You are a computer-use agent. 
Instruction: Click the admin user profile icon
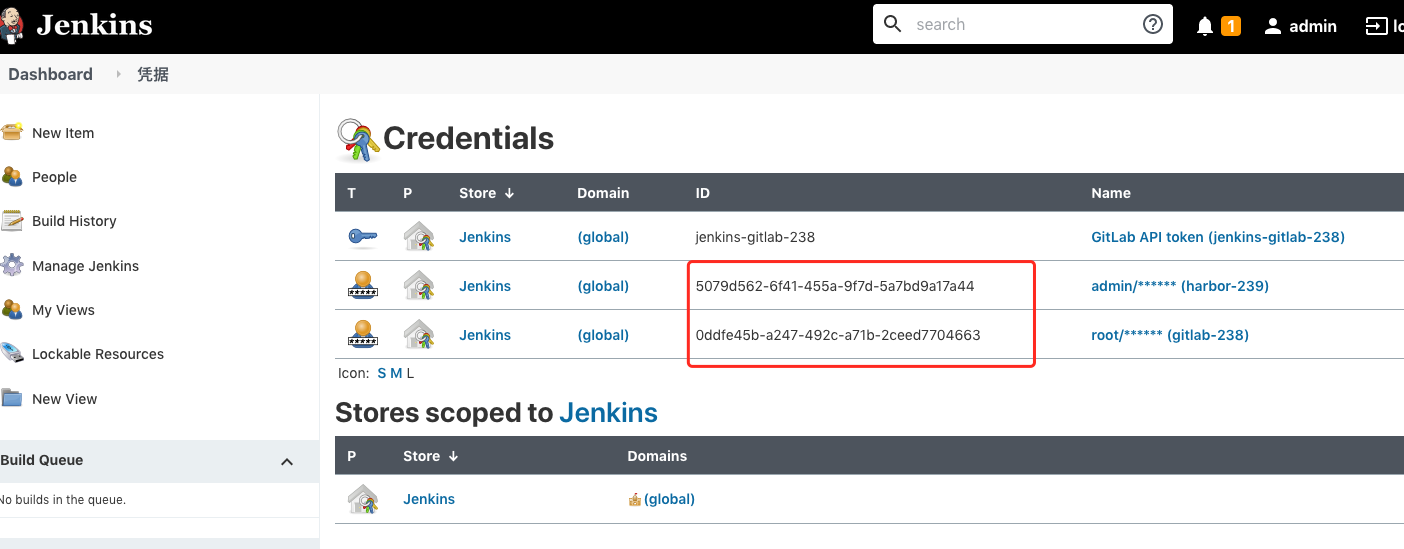[1273, 27]
